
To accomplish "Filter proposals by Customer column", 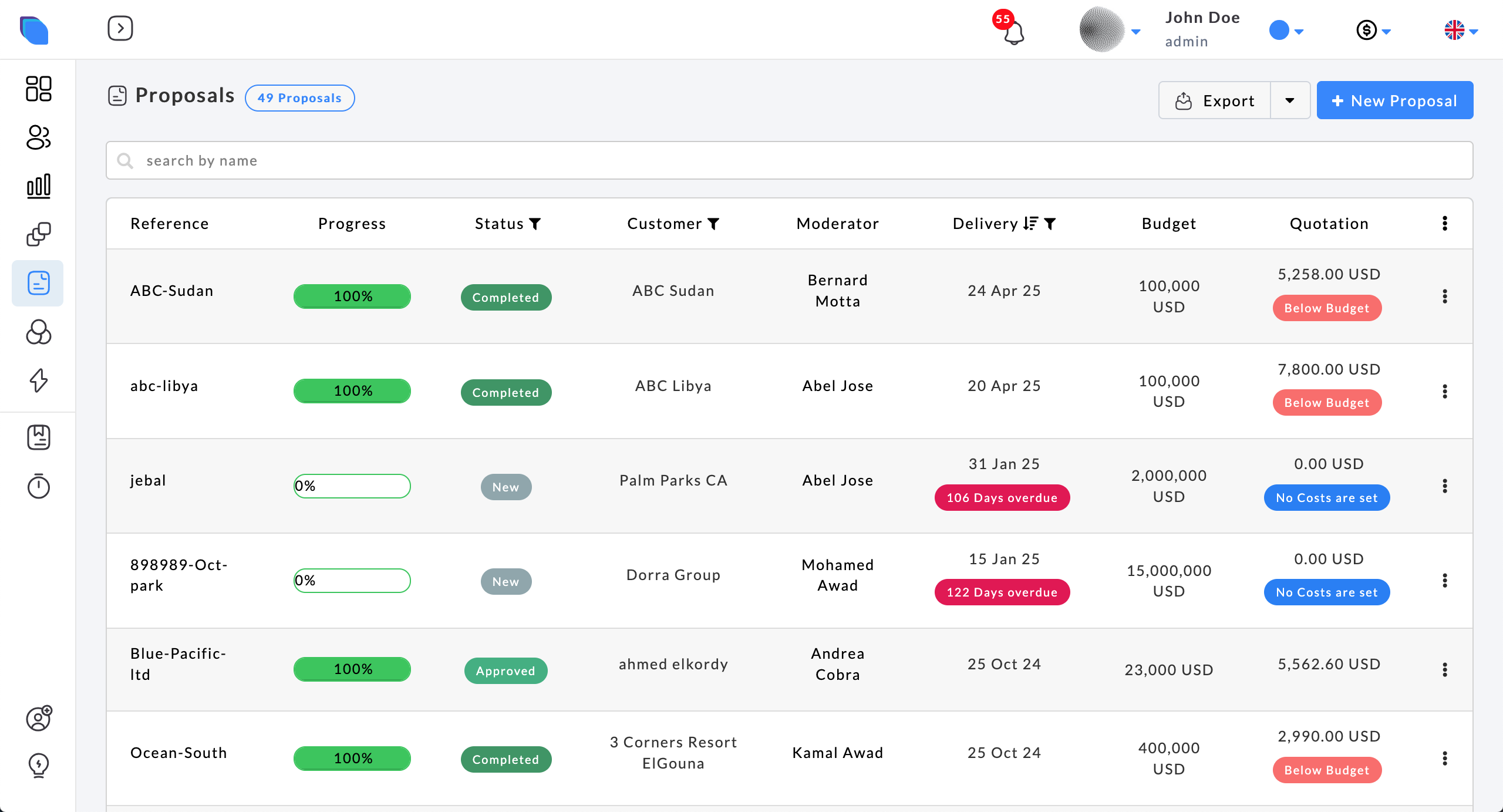I will (713, 224).
